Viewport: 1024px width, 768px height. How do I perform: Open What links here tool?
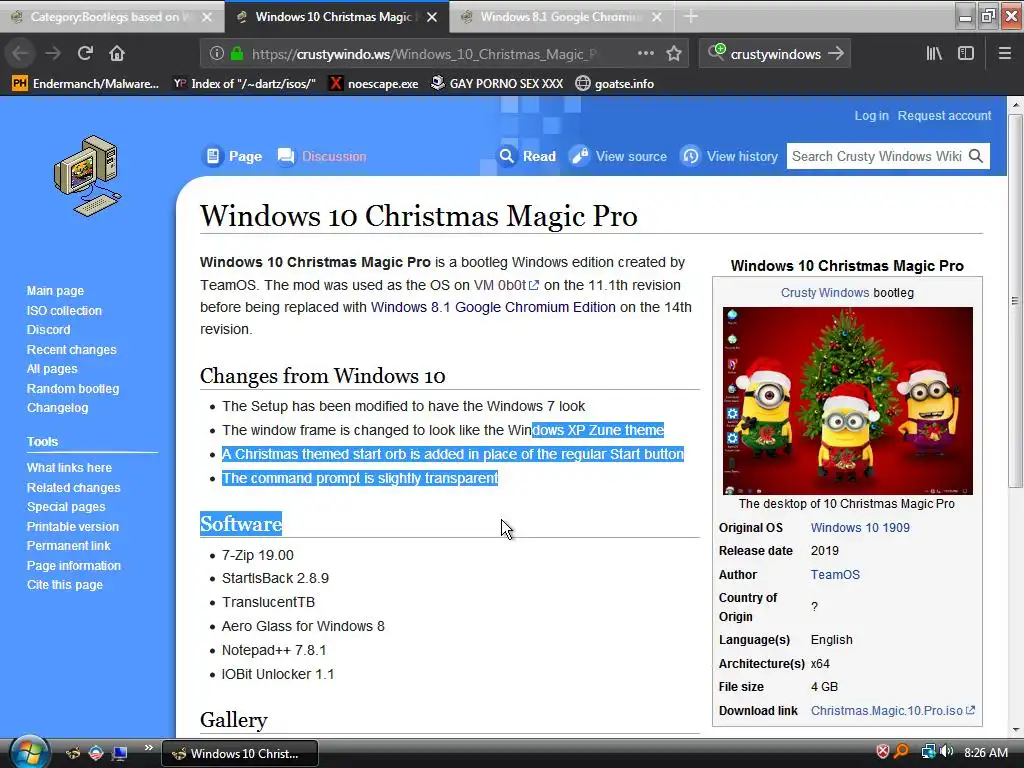[x=69, y=468]
